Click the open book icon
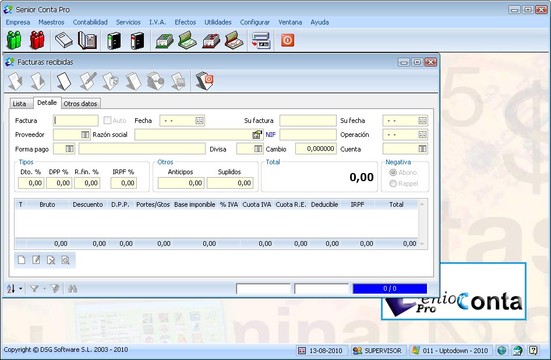The height and width of the screenshot is (360, 551). pos(87,40)
